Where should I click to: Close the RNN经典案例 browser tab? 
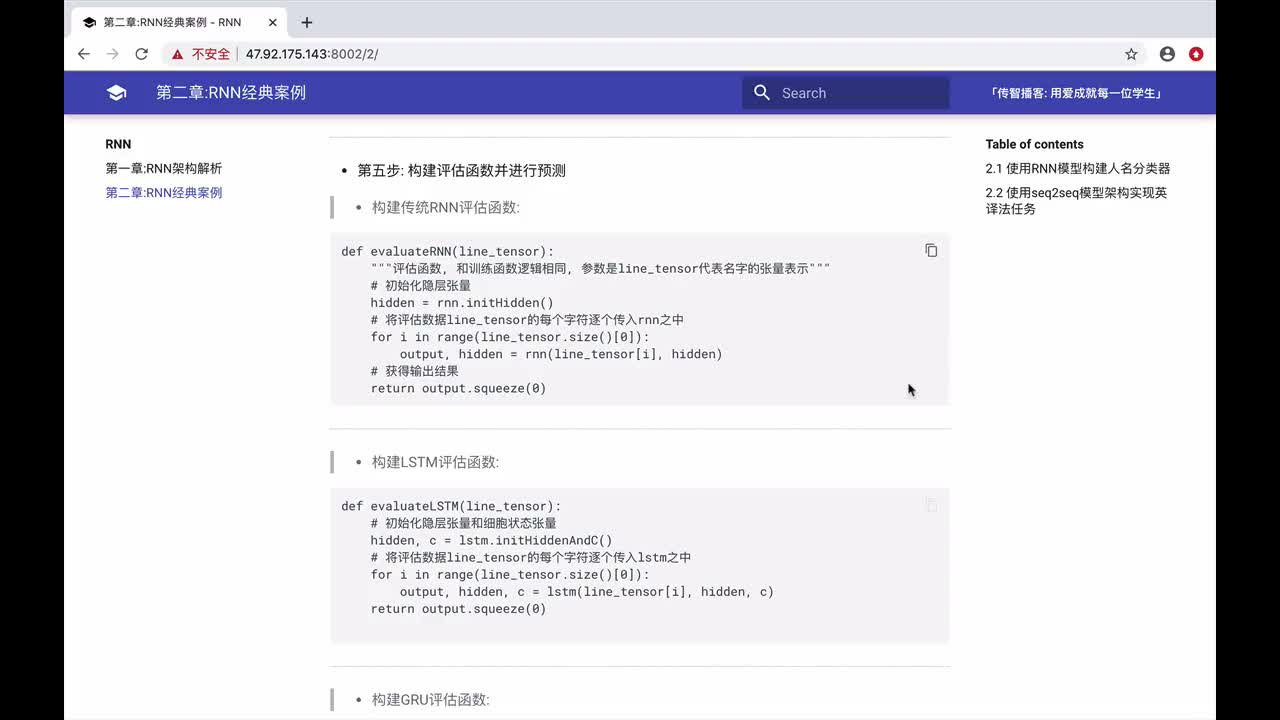(273, 22)
